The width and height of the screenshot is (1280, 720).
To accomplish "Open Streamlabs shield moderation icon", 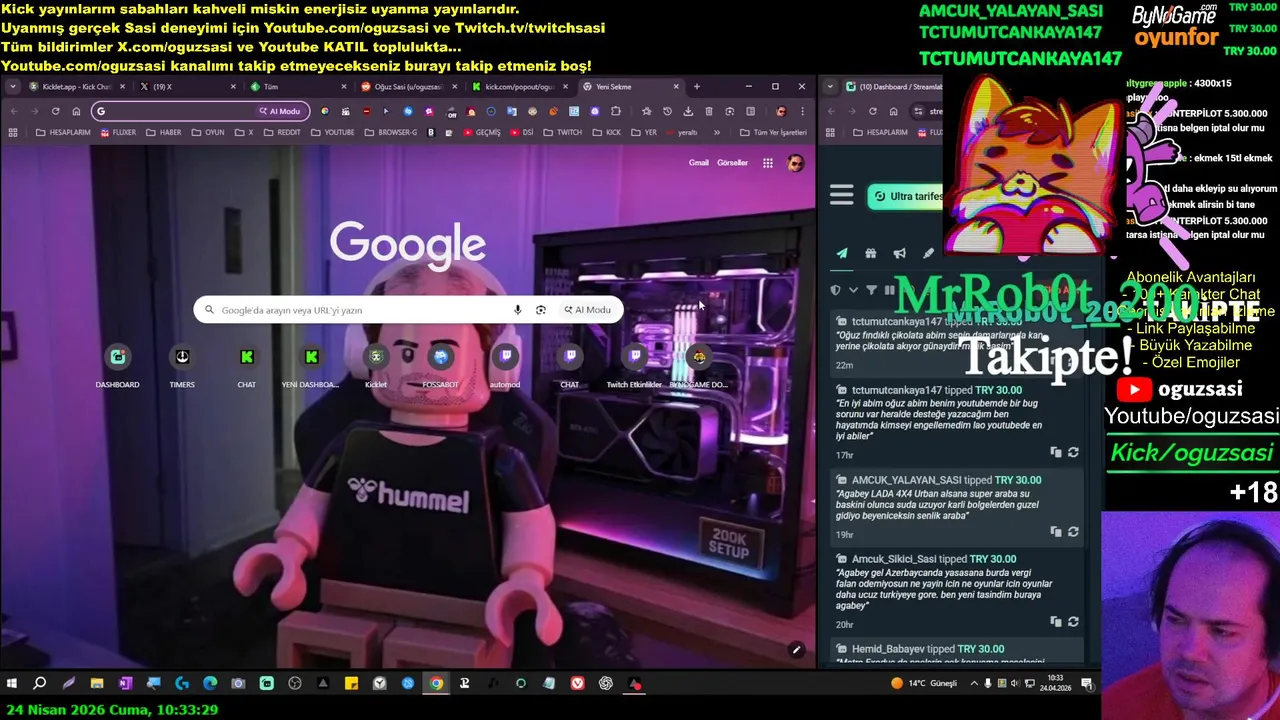I will point(836,290).
